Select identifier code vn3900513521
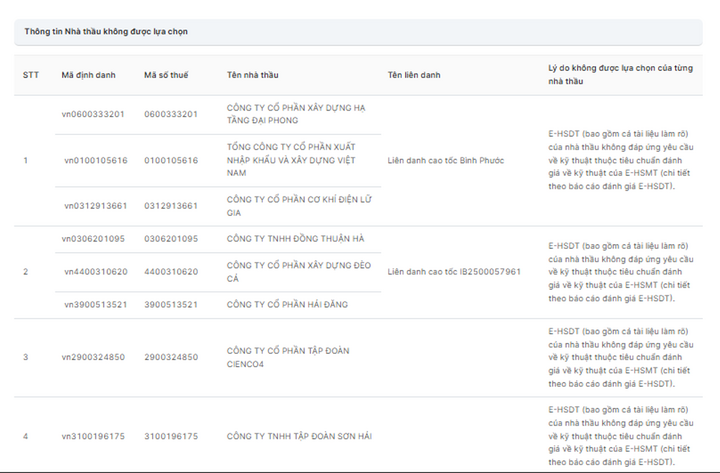Screen dimensions: 720x473 (96, 304)
